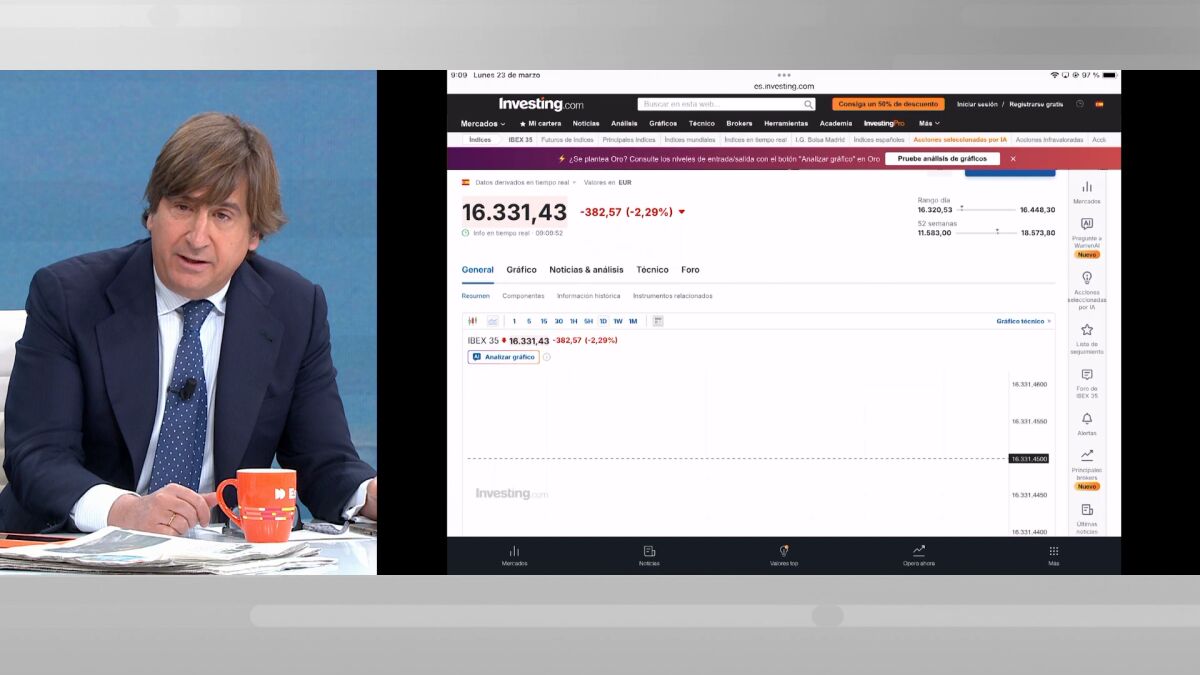The image size is (1200, 675).
Task: Open Opere ahora in bottom bar
Action: [x=918, y=552]
